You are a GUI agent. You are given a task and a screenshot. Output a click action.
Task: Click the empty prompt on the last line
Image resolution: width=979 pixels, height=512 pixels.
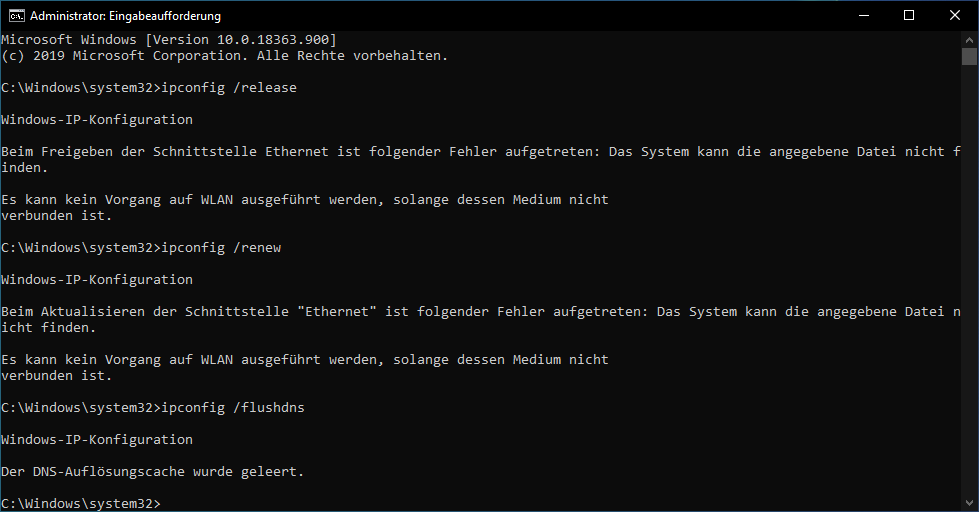pos(81,503)
